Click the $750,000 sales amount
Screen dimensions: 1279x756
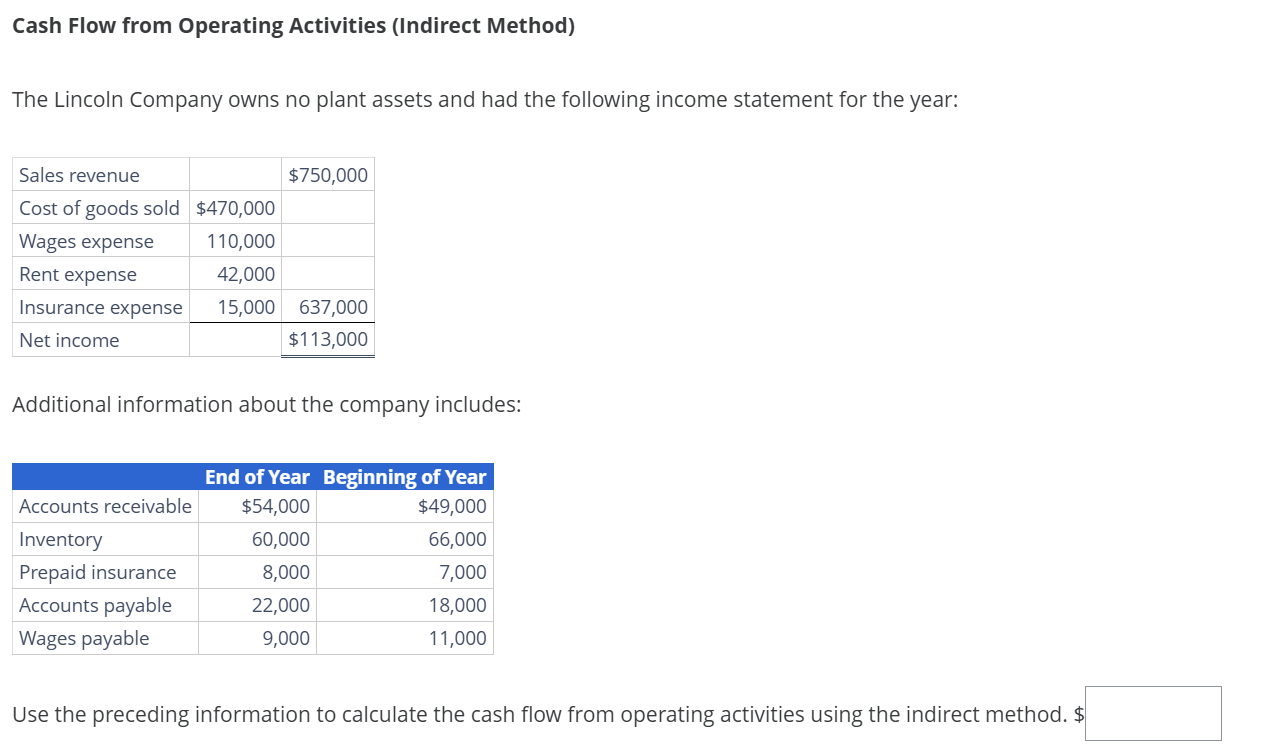327,174
